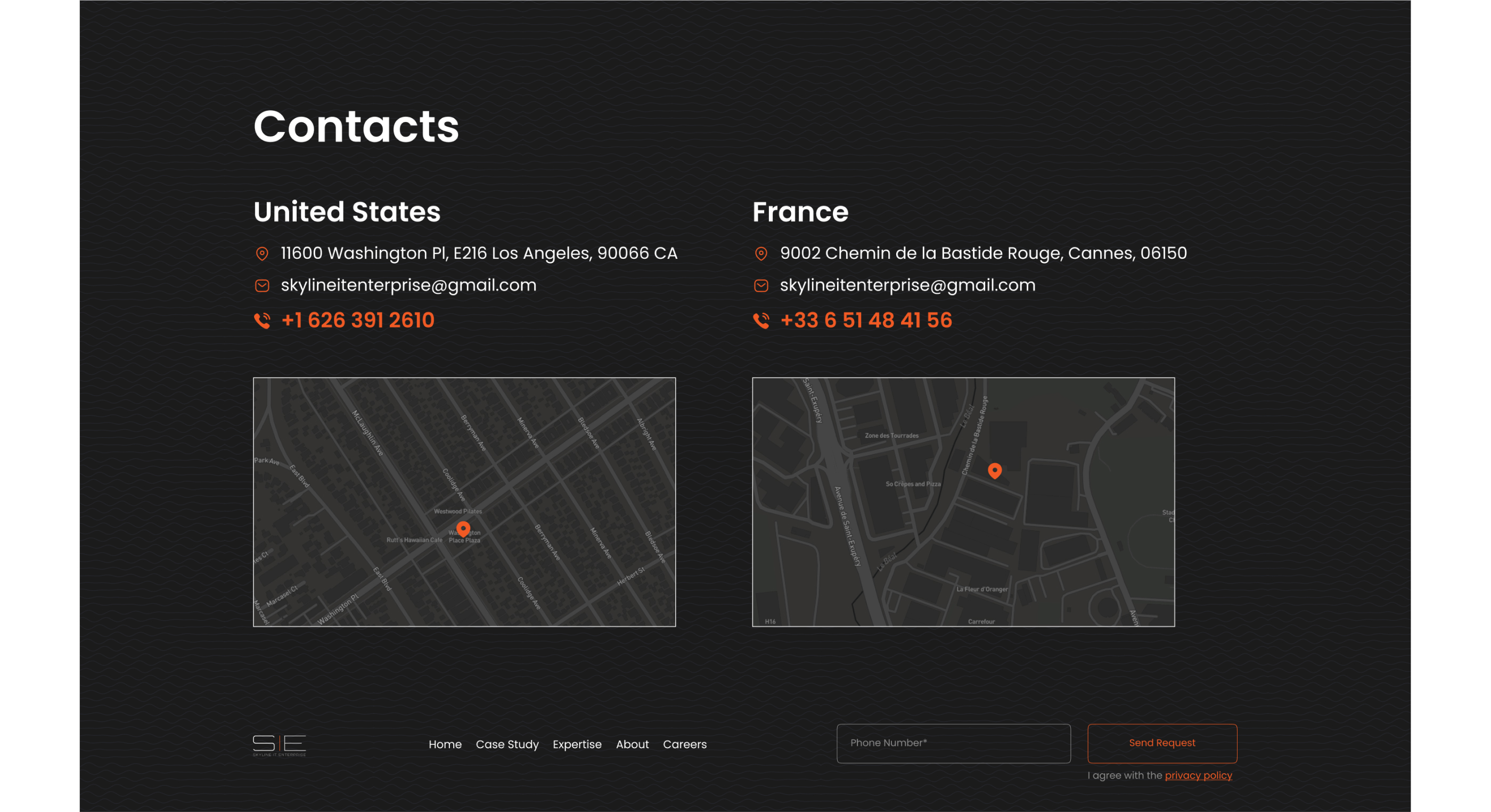This screenshot has width=1491, height=812.
Task: Click the France email envelope icon
Action: 761,285
